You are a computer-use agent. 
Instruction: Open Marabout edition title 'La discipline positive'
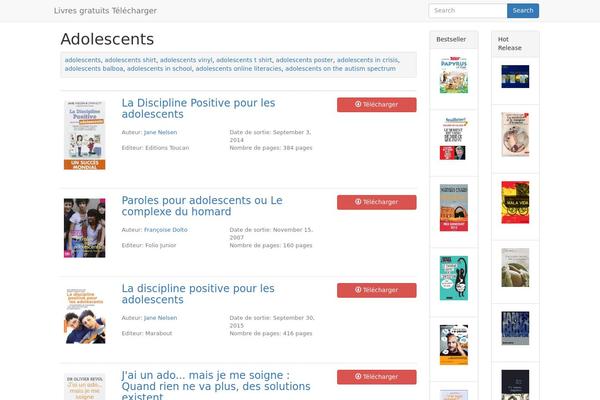[x=198, y=294]
